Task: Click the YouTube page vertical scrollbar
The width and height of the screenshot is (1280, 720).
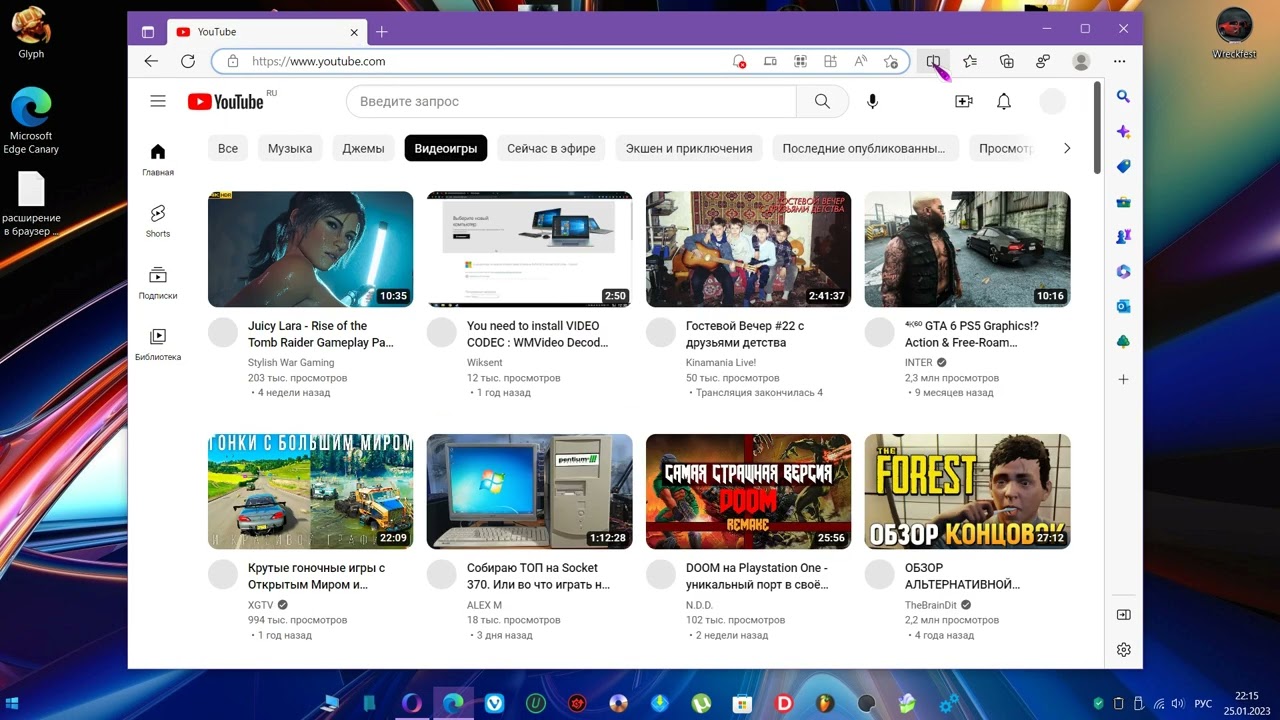Action: coord(1097,127)
